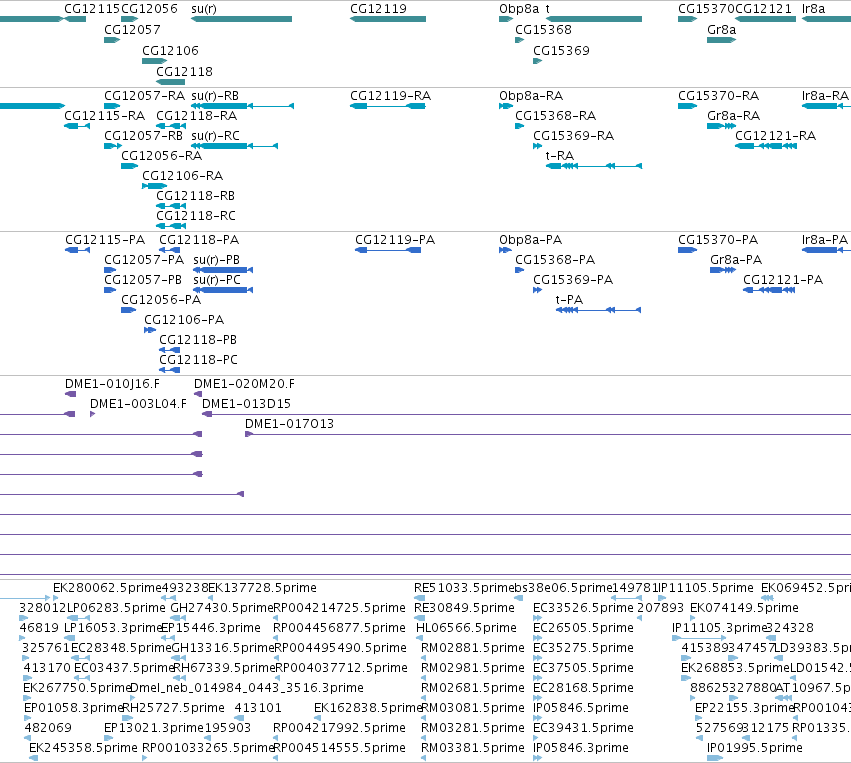Click the CG12057 gene label
The width and height of the screenshot is (851, 763).
pyautogui.click(x=132, y=30)
